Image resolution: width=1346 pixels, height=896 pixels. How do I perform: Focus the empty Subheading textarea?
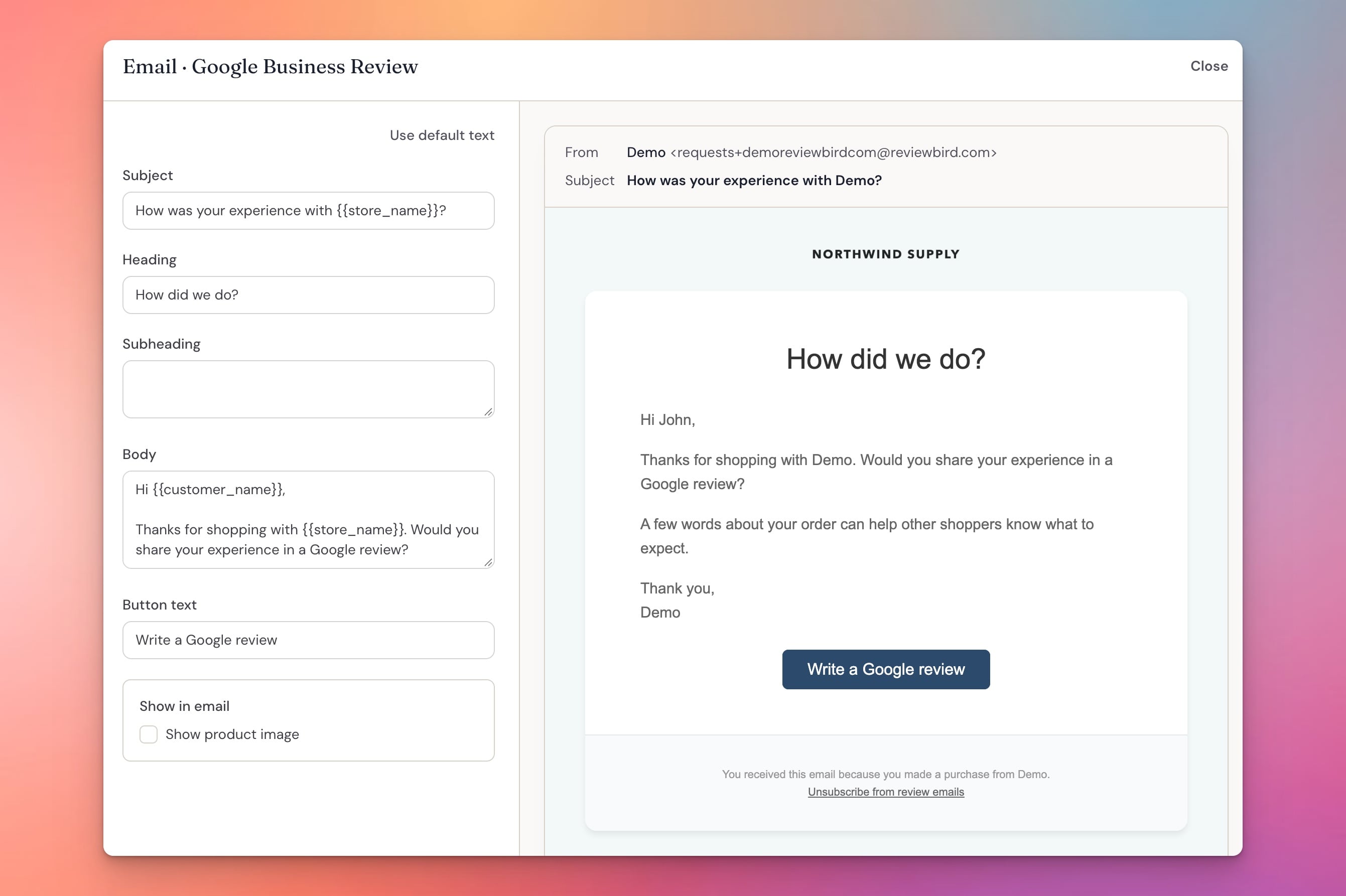click(x=309, y=389)
